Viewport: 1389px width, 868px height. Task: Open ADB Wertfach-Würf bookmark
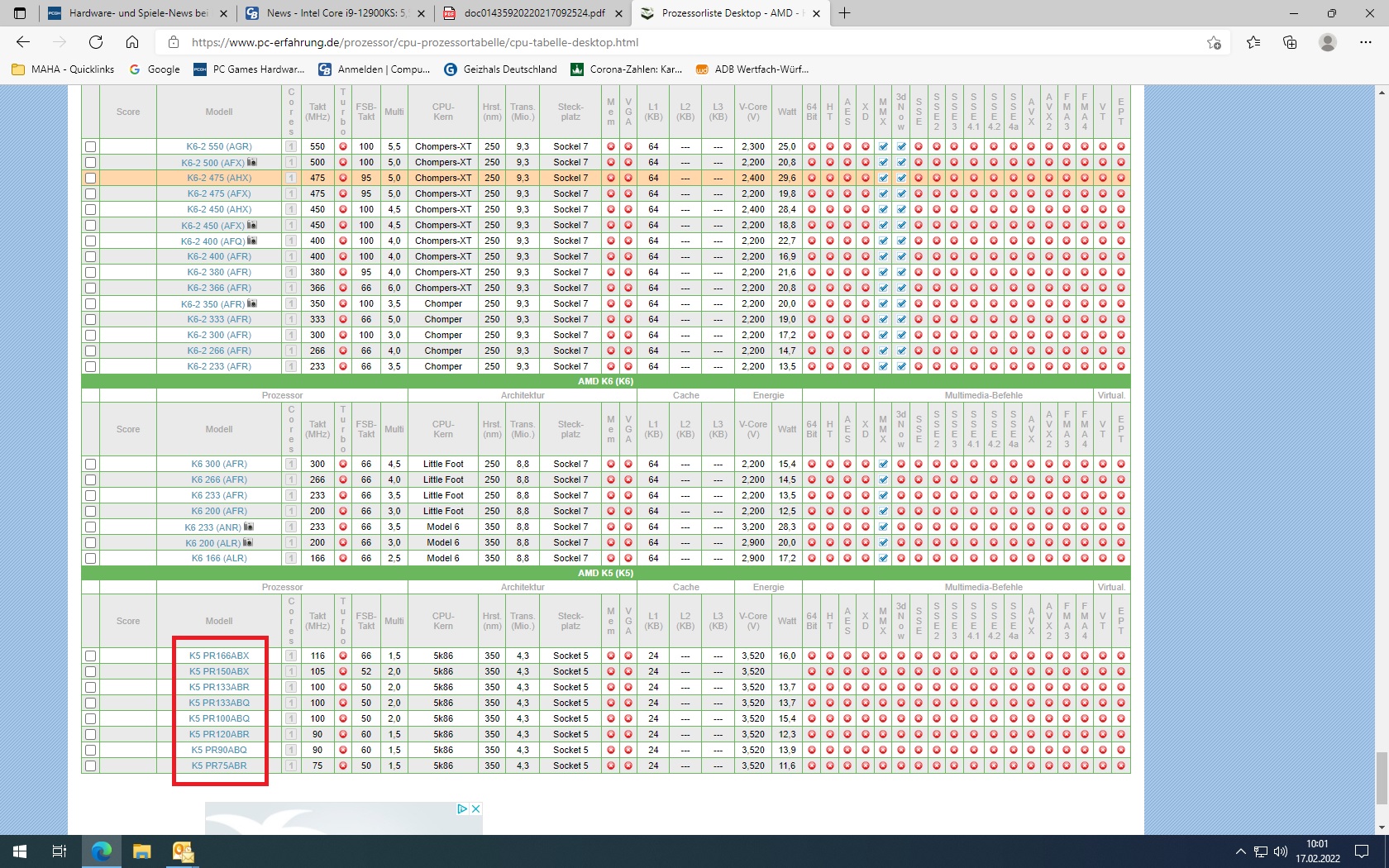click(x=752, y=69)
